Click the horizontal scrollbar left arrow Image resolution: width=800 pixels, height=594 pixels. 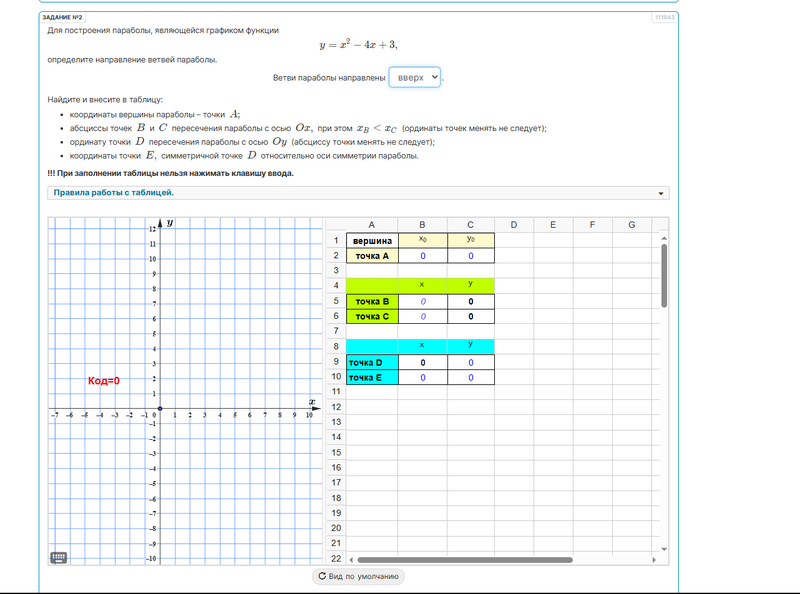tap(350, 559)
